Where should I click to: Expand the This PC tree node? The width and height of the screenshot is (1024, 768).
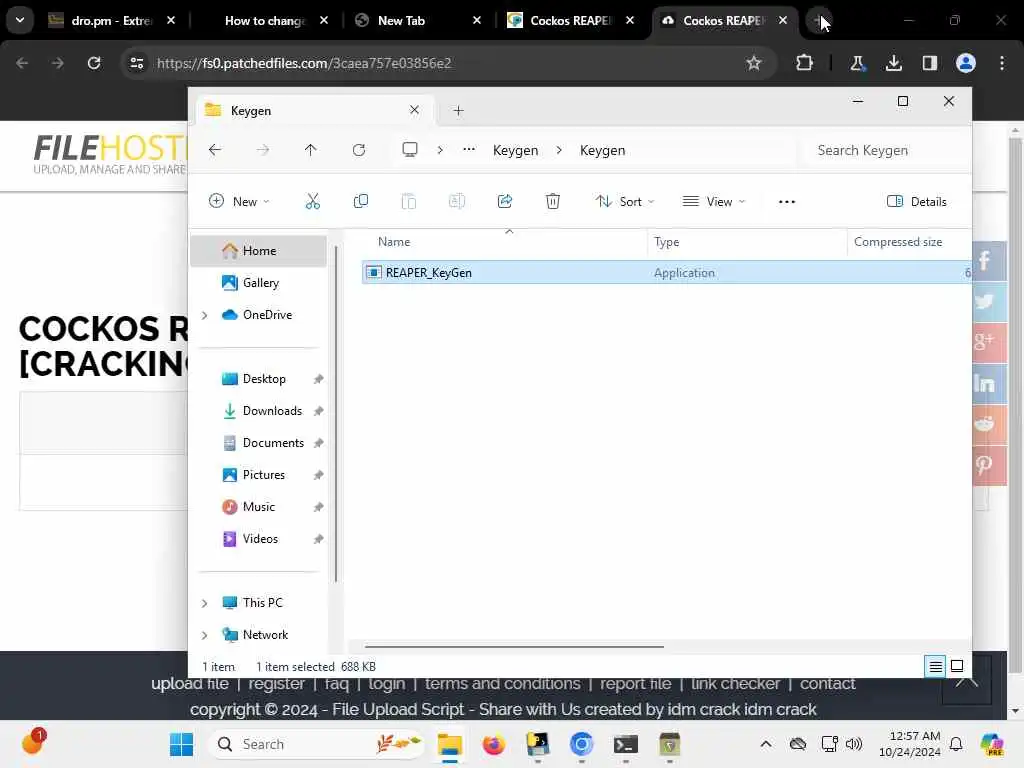[204, 603]
